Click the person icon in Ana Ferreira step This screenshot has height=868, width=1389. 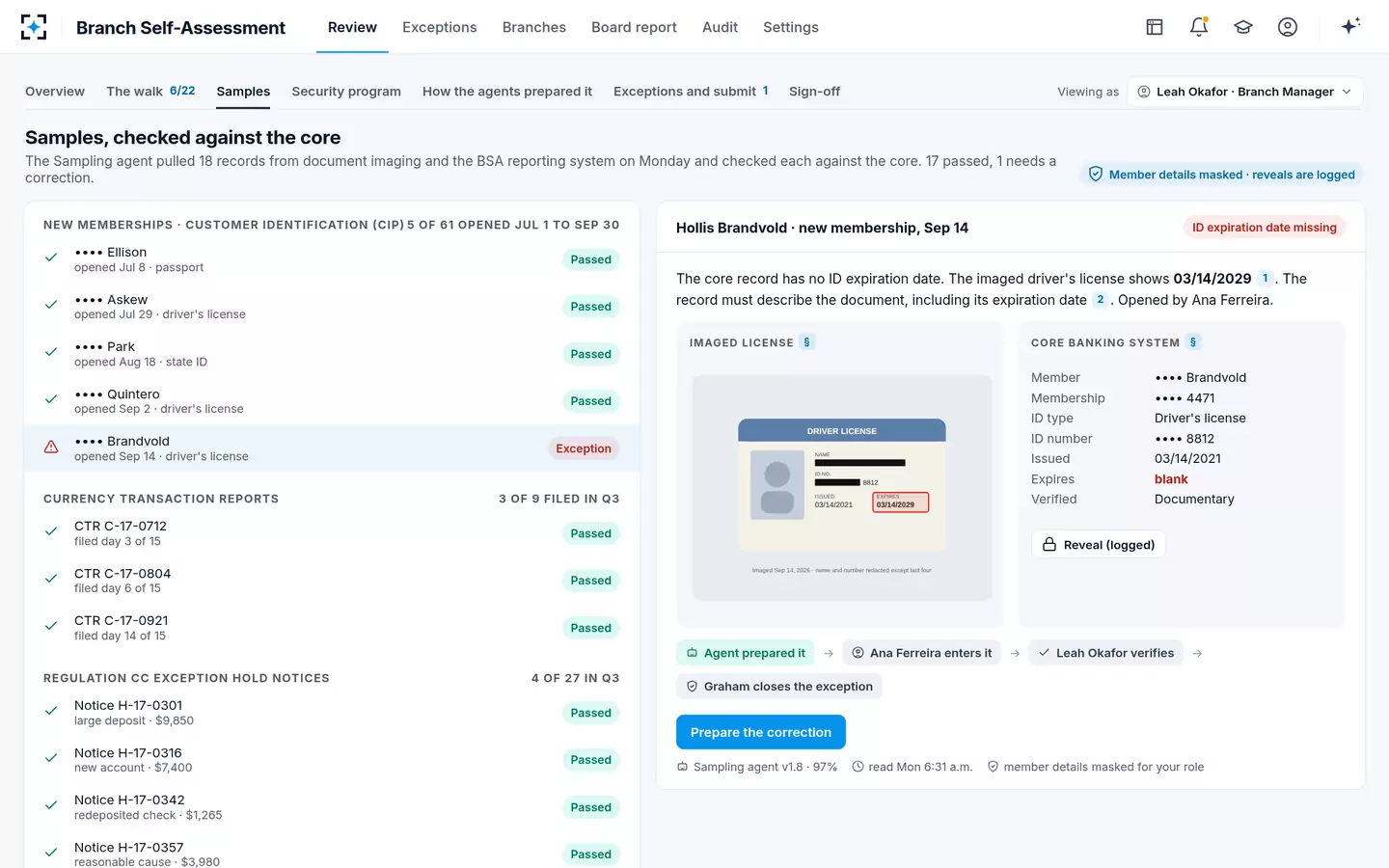coord(858,653)
